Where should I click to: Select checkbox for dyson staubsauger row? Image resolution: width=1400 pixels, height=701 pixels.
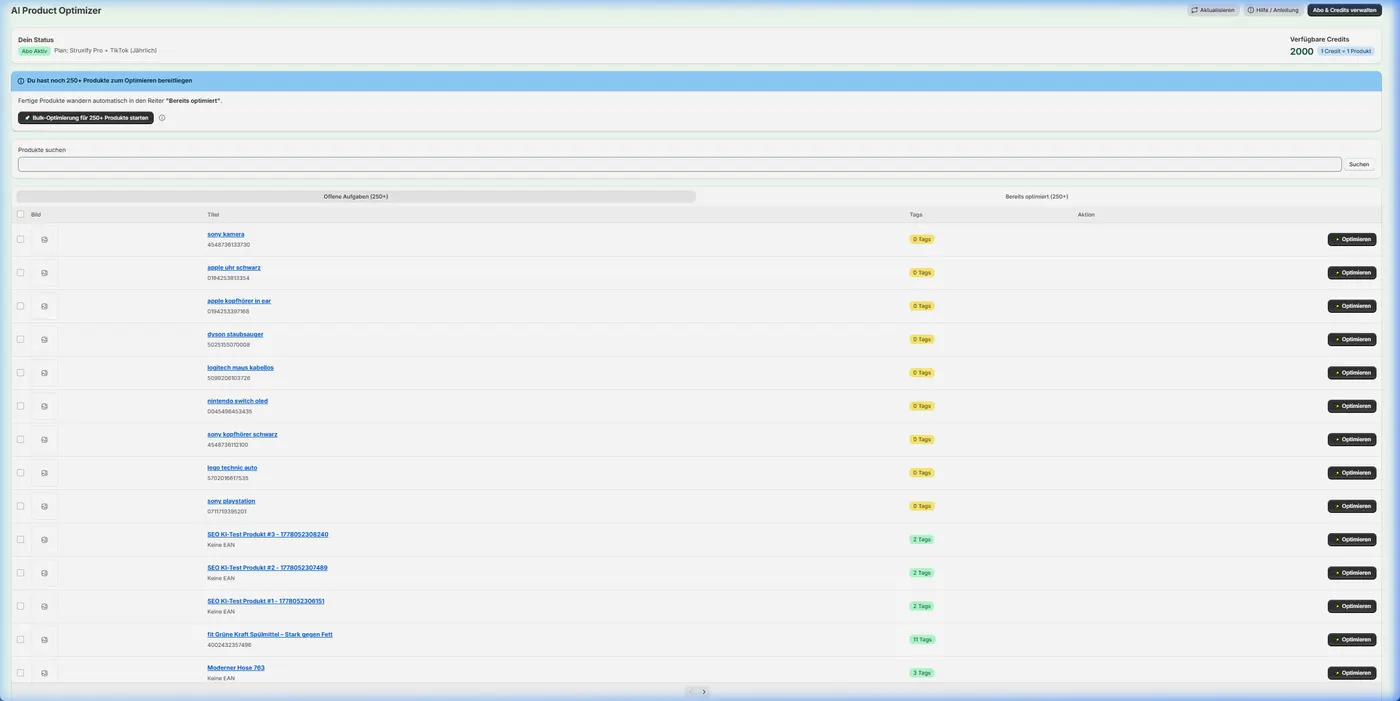pos(20,339)
